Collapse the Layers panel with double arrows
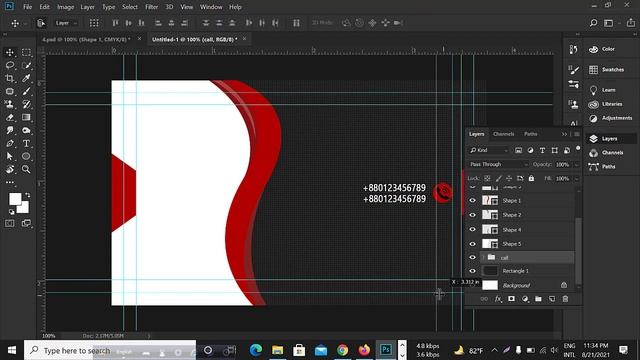640x360 pixels. (x=564, y=134)
